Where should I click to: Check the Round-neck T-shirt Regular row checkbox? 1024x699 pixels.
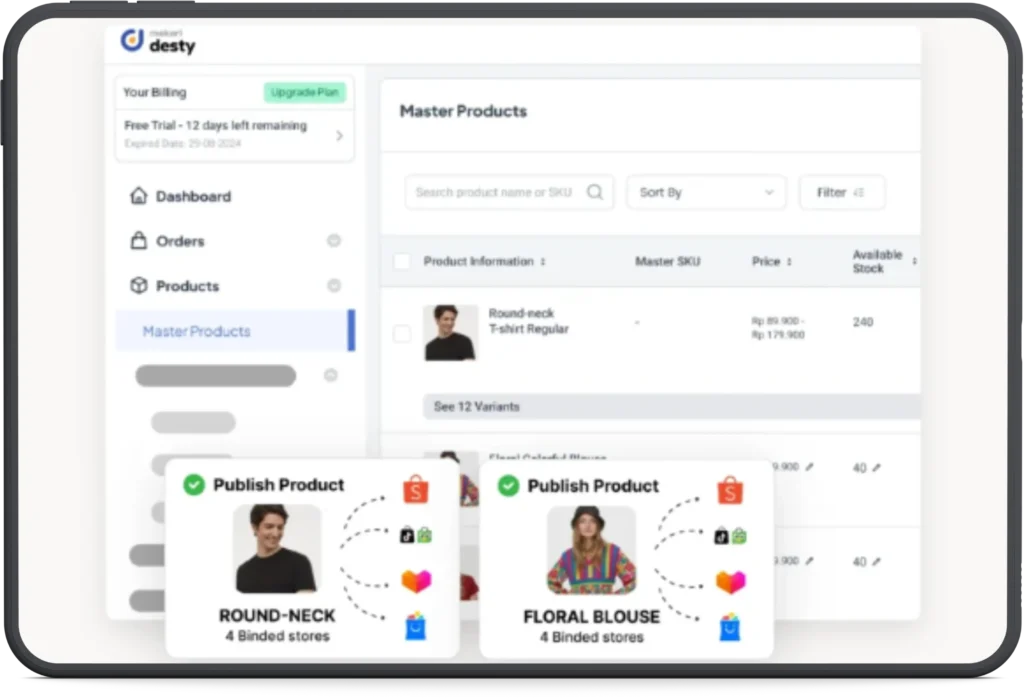coord(402,334)
